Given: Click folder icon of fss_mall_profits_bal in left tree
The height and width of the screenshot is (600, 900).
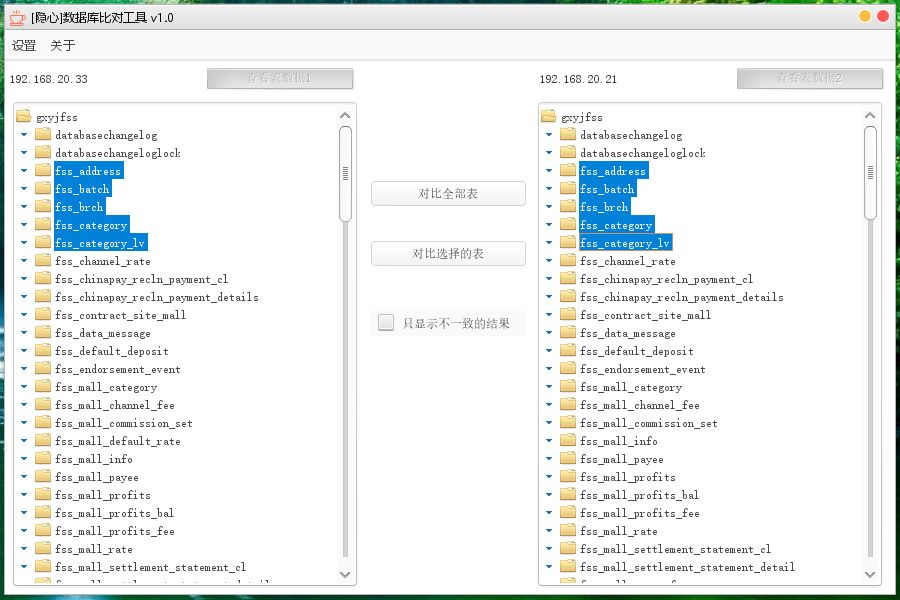Looking at the screenshot, I should tap(43, 513).
